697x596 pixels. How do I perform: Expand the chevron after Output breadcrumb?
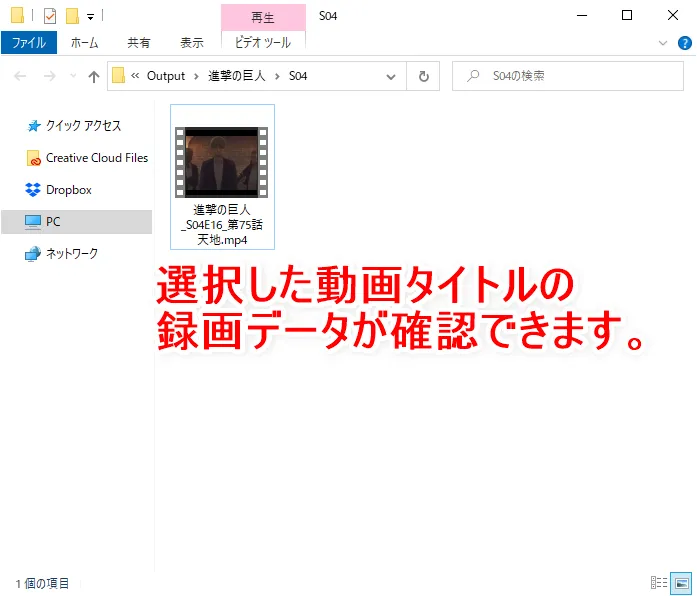(196, 76)
